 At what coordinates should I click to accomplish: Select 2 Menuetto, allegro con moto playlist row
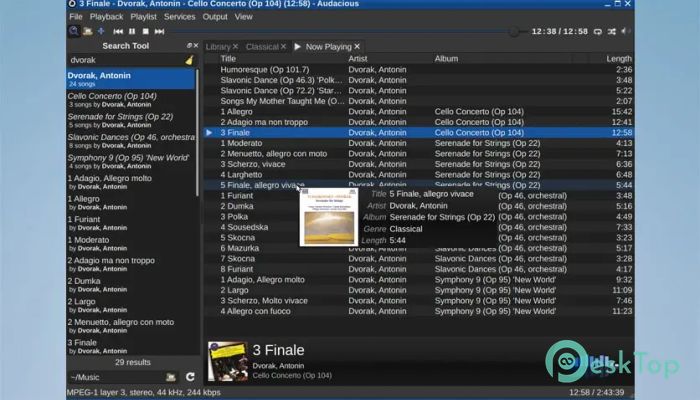tap(419, 154)
